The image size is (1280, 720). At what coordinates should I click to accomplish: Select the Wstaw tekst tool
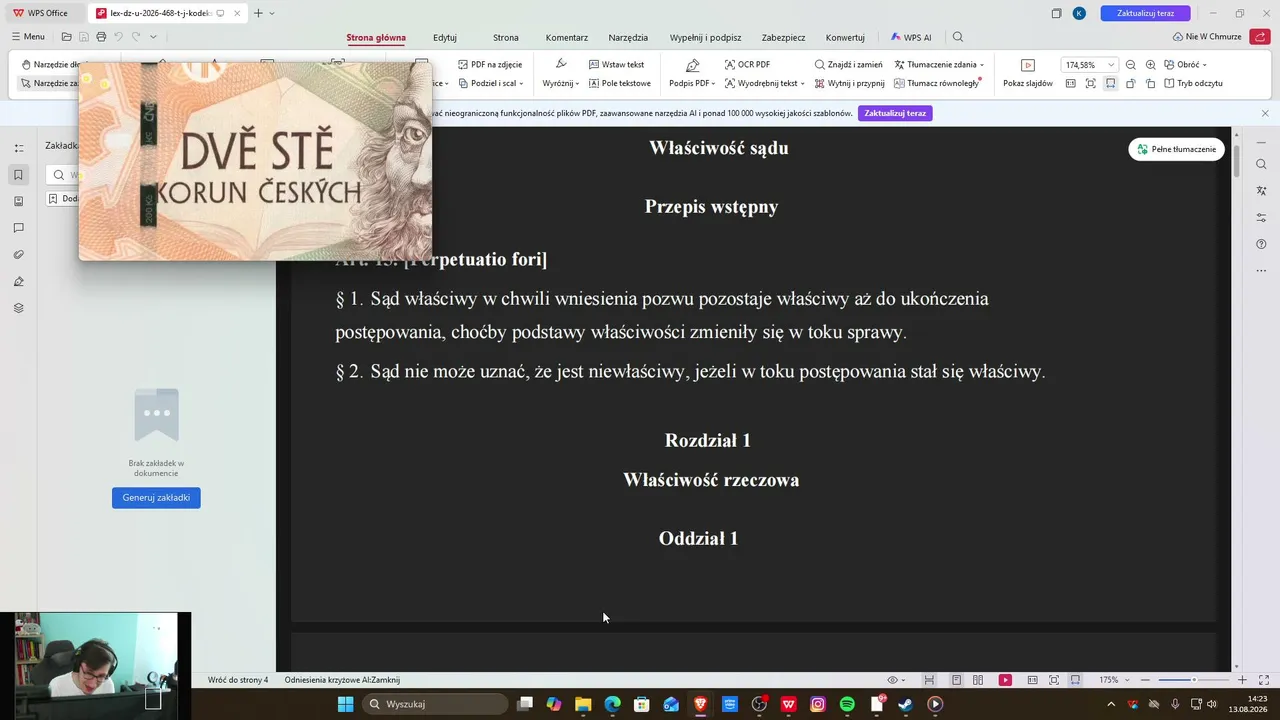[616, 65]
